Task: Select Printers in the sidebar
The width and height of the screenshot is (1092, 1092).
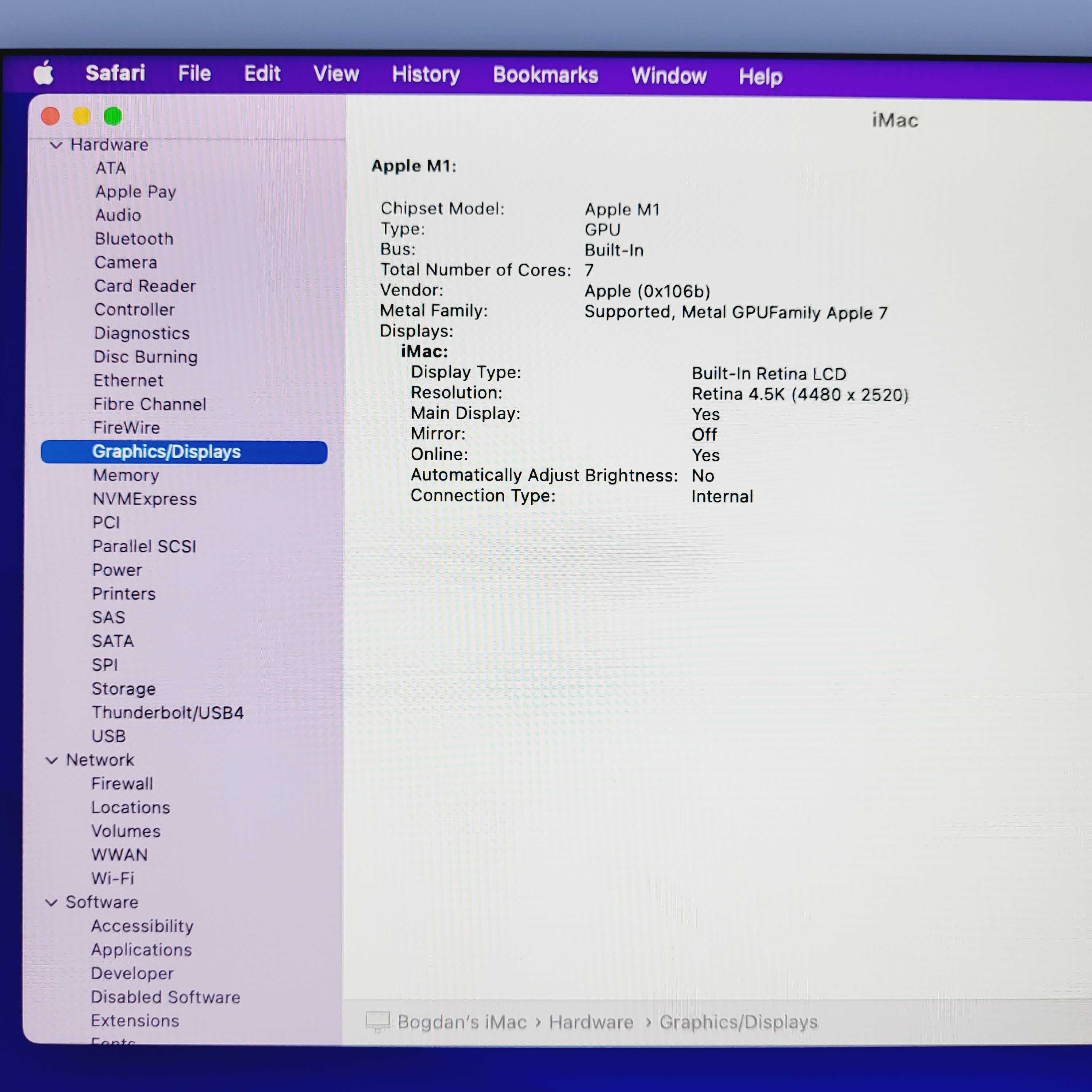Action: 124,594
